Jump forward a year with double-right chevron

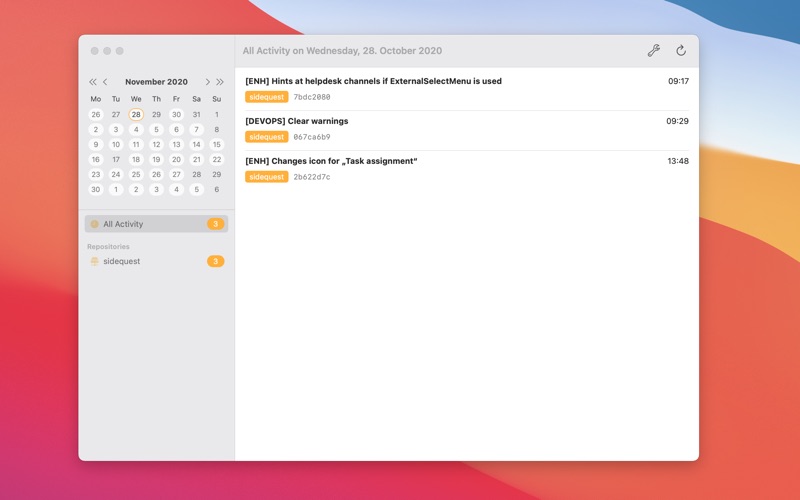click(220, 82)
